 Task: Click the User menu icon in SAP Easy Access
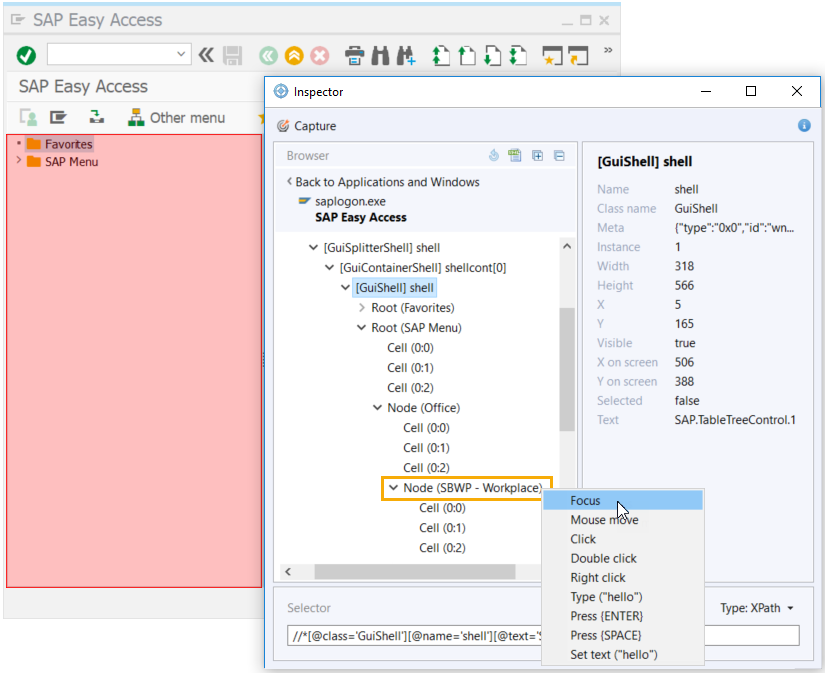28,117
